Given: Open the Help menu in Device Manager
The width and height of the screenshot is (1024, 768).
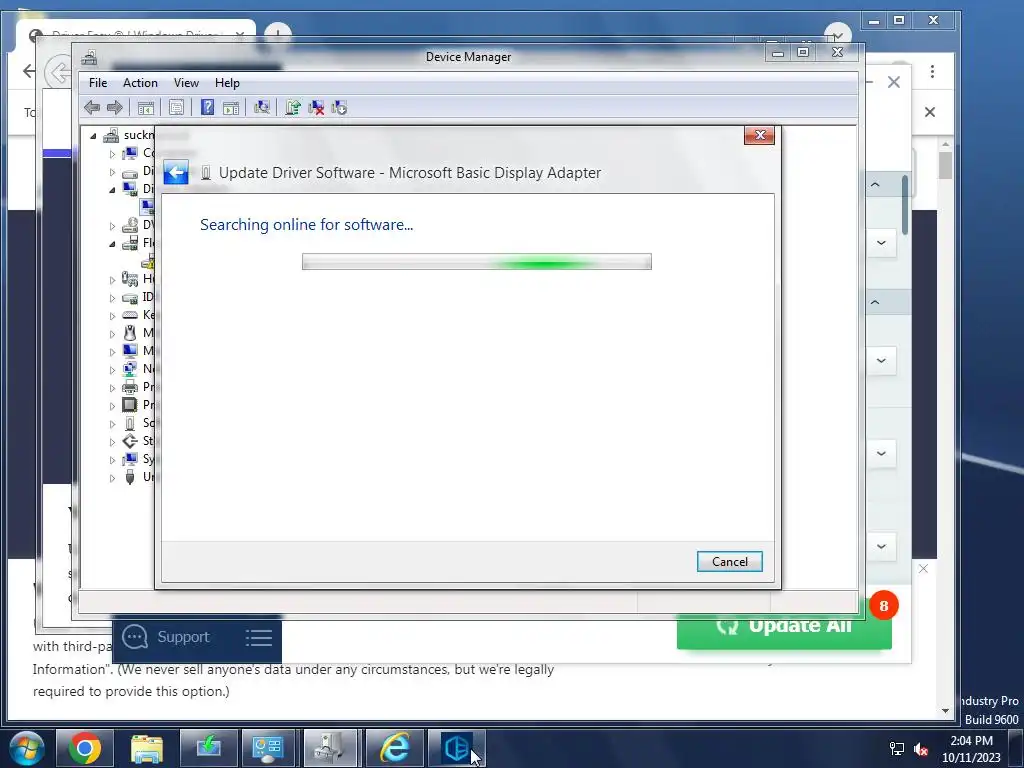Looking at the screenshot, I should tap(227, 83).
